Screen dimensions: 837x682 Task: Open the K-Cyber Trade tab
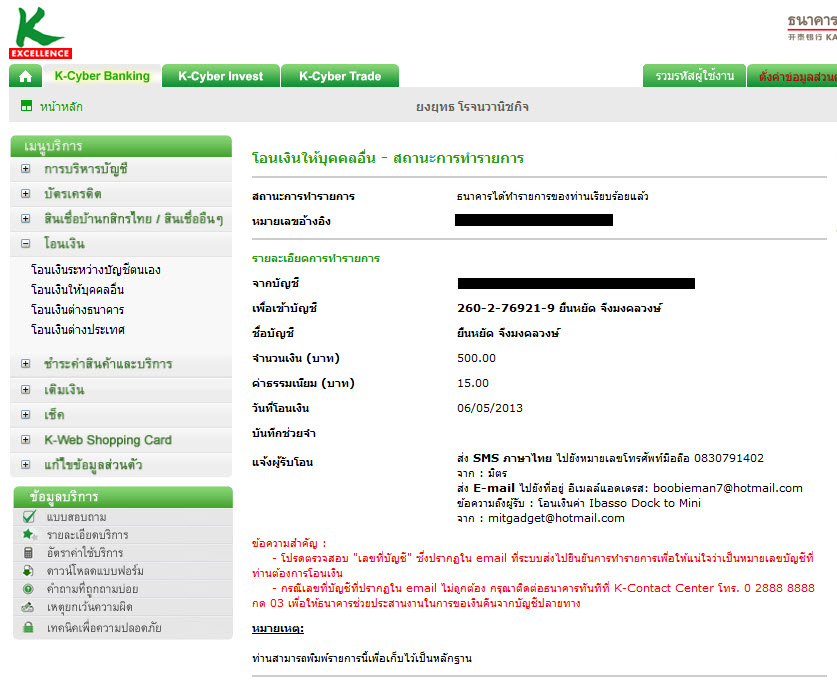335,76
